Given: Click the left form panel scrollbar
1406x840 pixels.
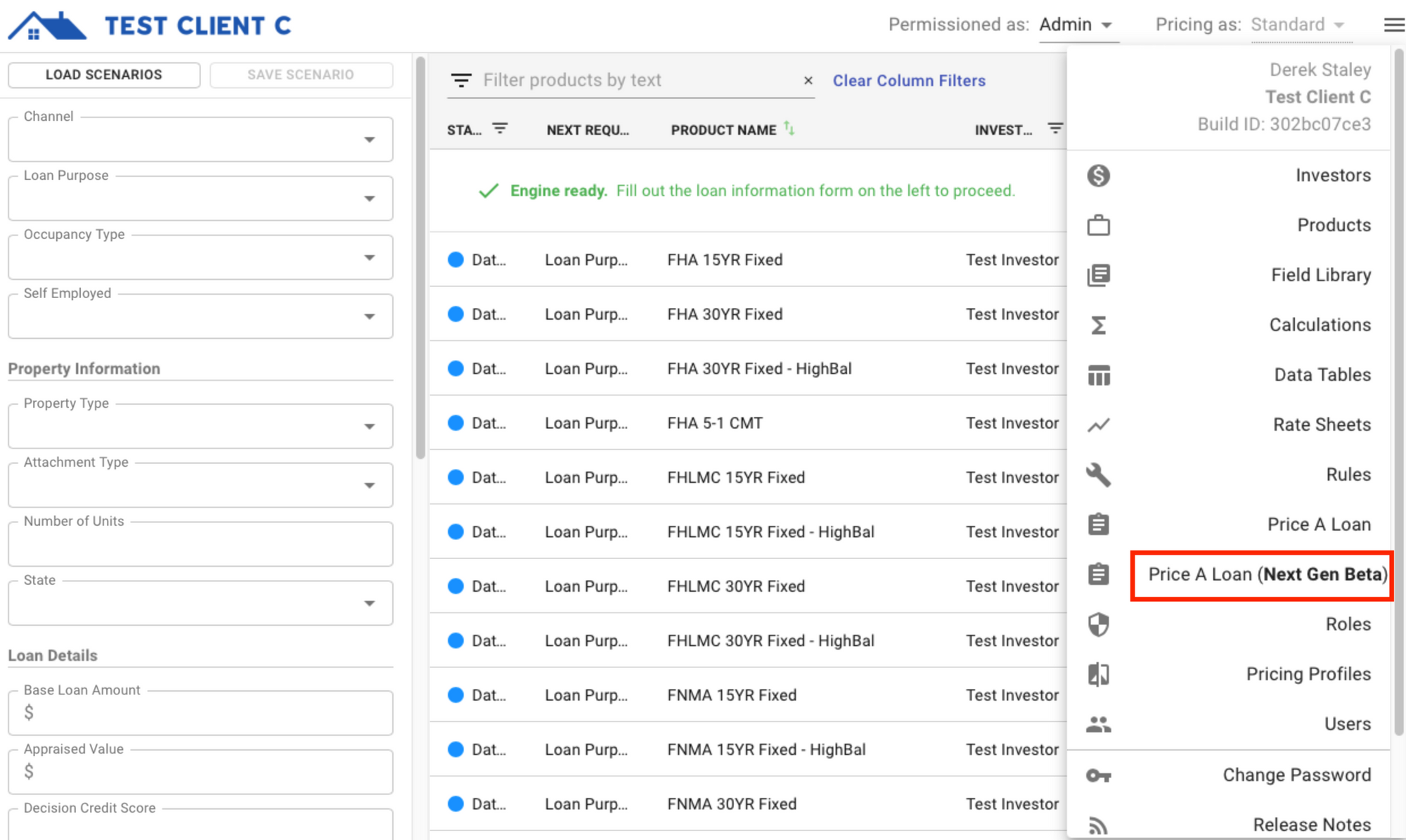Looking at the screenshot, I should click(420, 259).
